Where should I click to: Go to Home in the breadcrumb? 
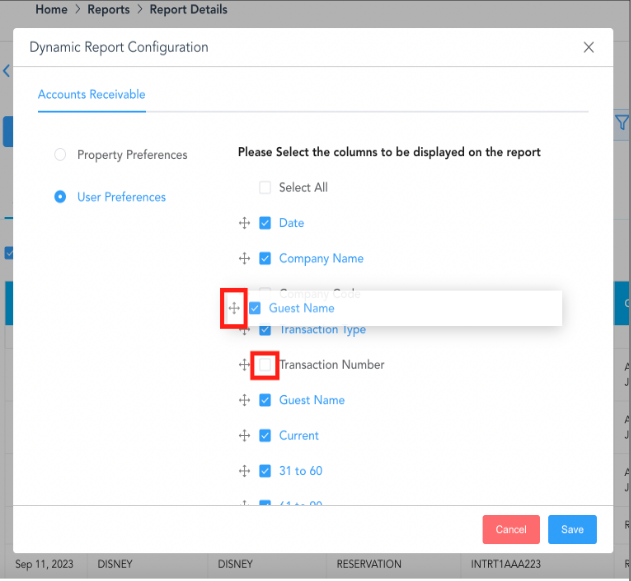pos(51,9)
